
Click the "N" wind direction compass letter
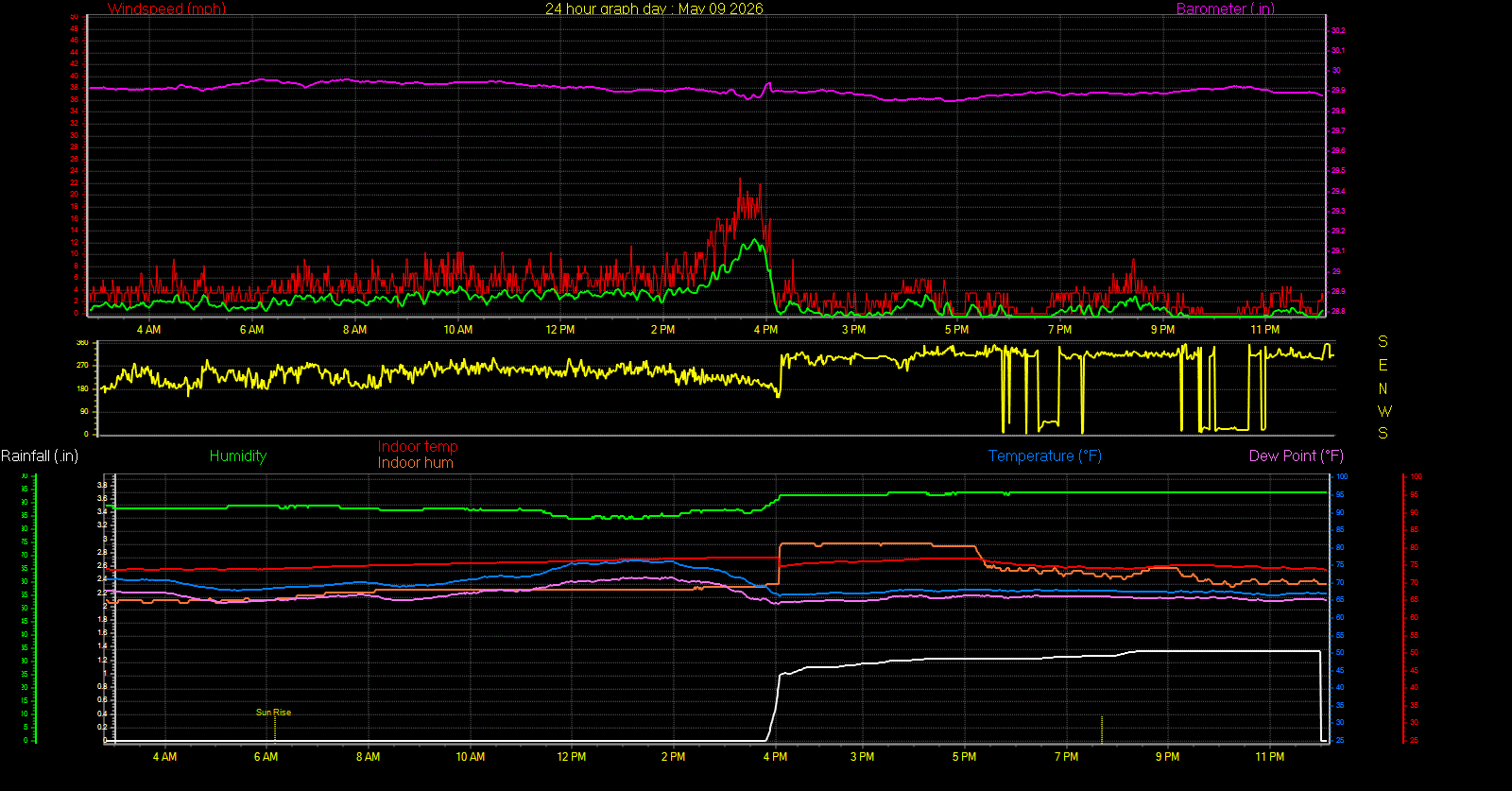[x=1383, y=388]
